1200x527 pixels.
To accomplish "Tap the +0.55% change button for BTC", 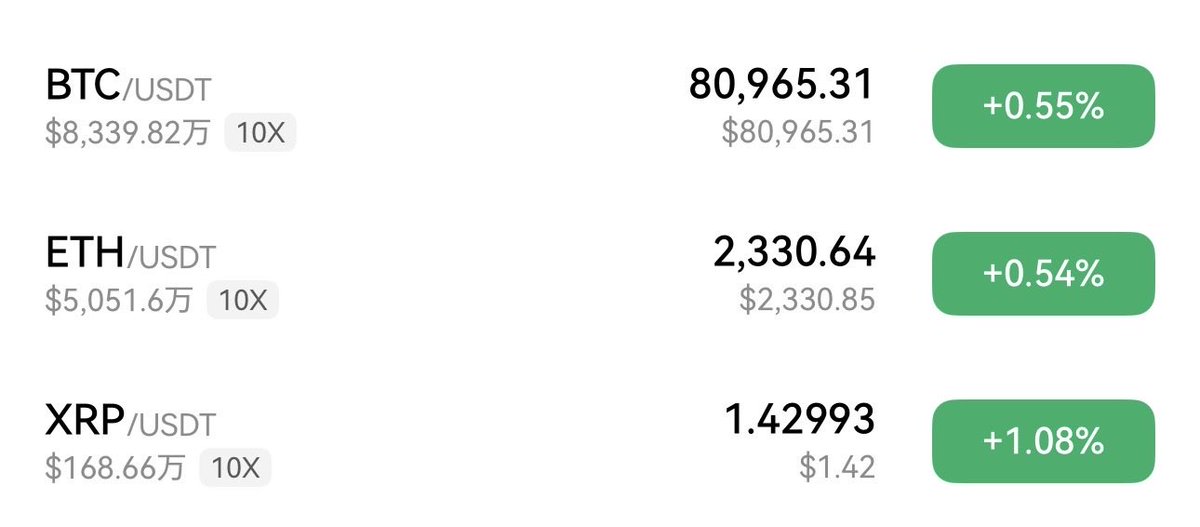I will click(1043, 106).
